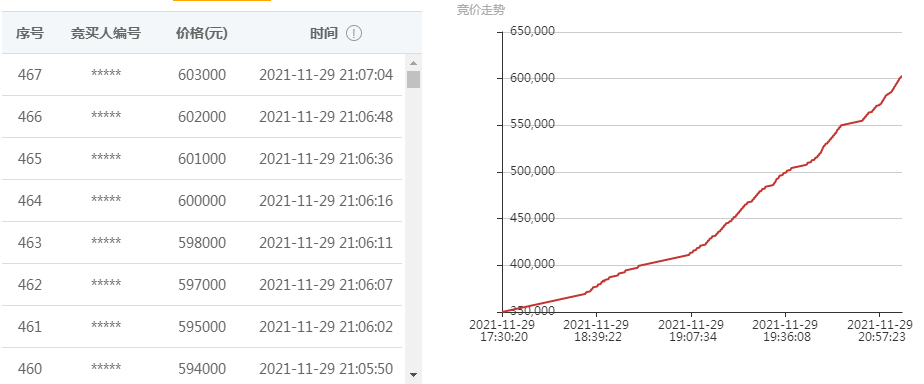
Task: Select bid row 464 at 600000
Action: (x=202, y=201)
